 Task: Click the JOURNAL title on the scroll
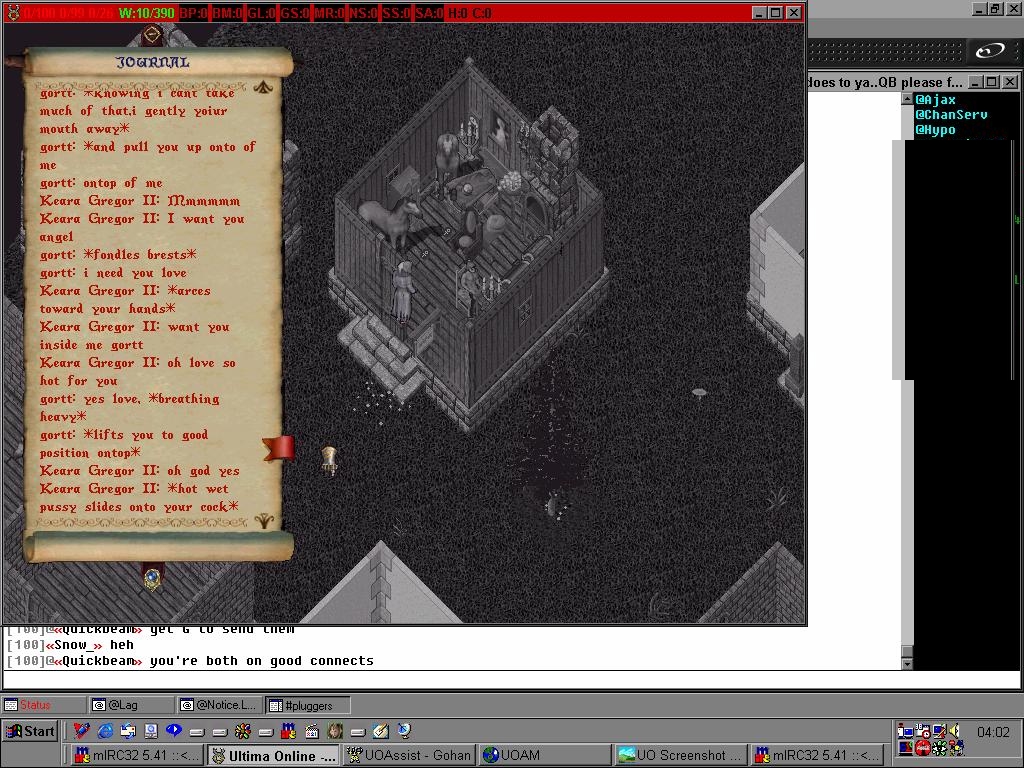[153, 63]
